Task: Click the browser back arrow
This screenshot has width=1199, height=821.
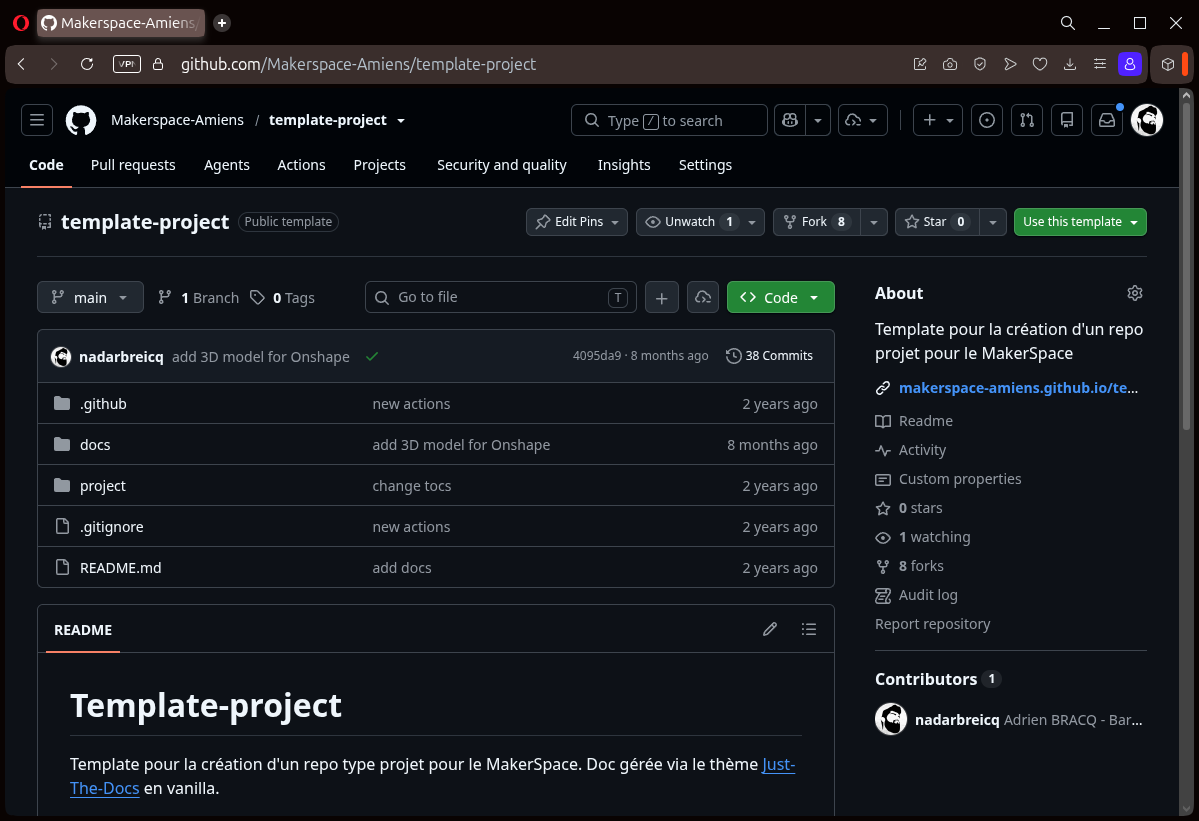Action: tap(21, 64)
